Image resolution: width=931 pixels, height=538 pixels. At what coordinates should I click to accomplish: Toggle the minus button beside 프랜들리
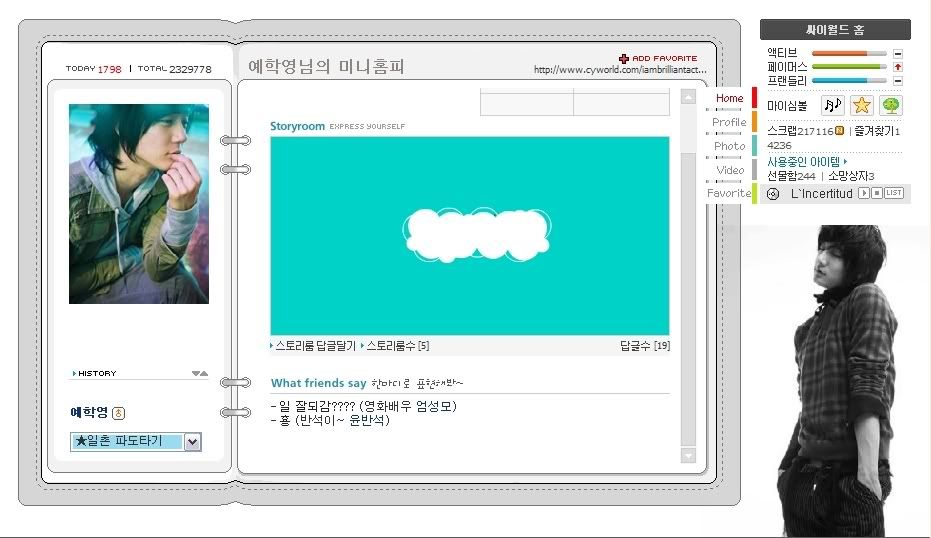tap(898, 80)
